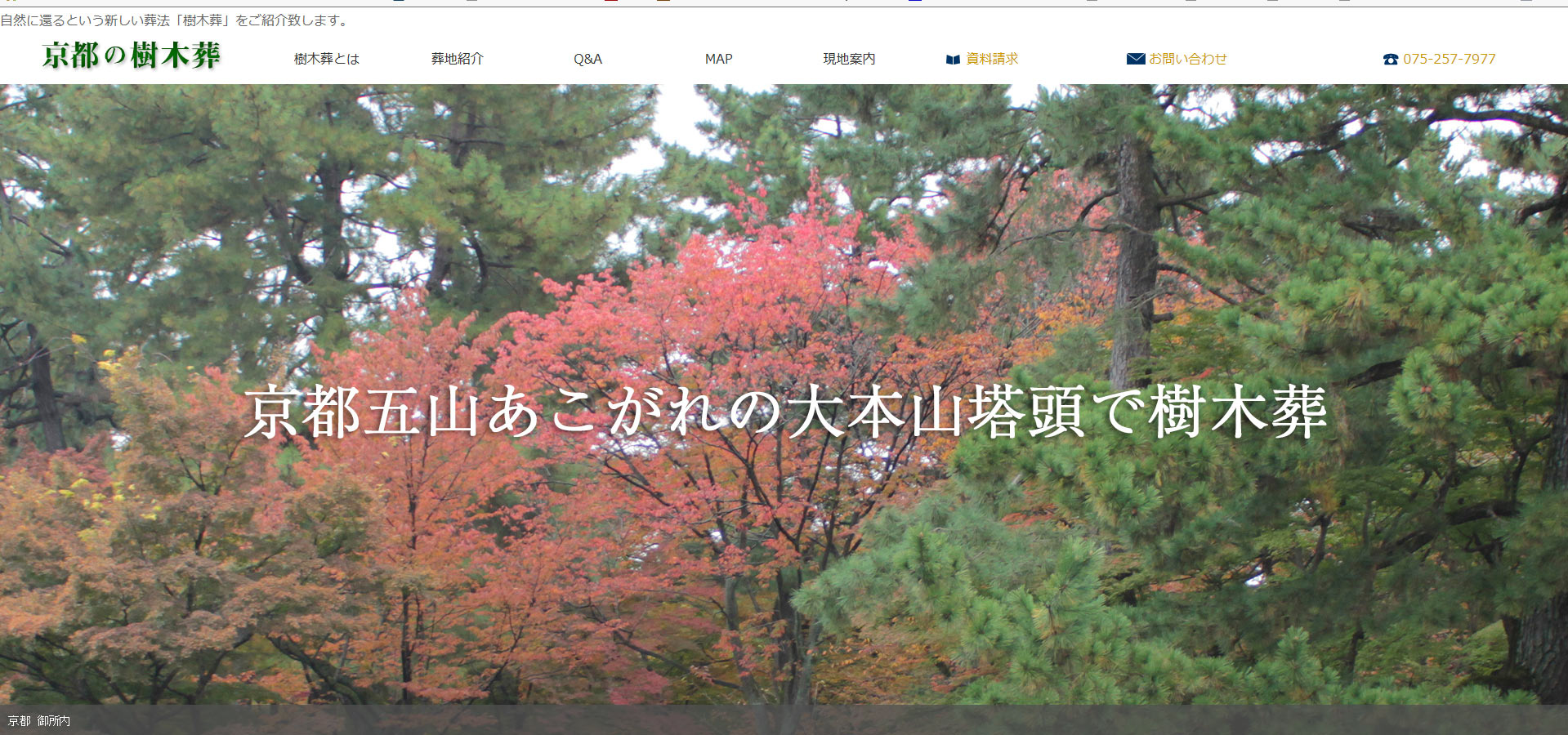Open the 樹木葬とは menu item

click(327, 59)
